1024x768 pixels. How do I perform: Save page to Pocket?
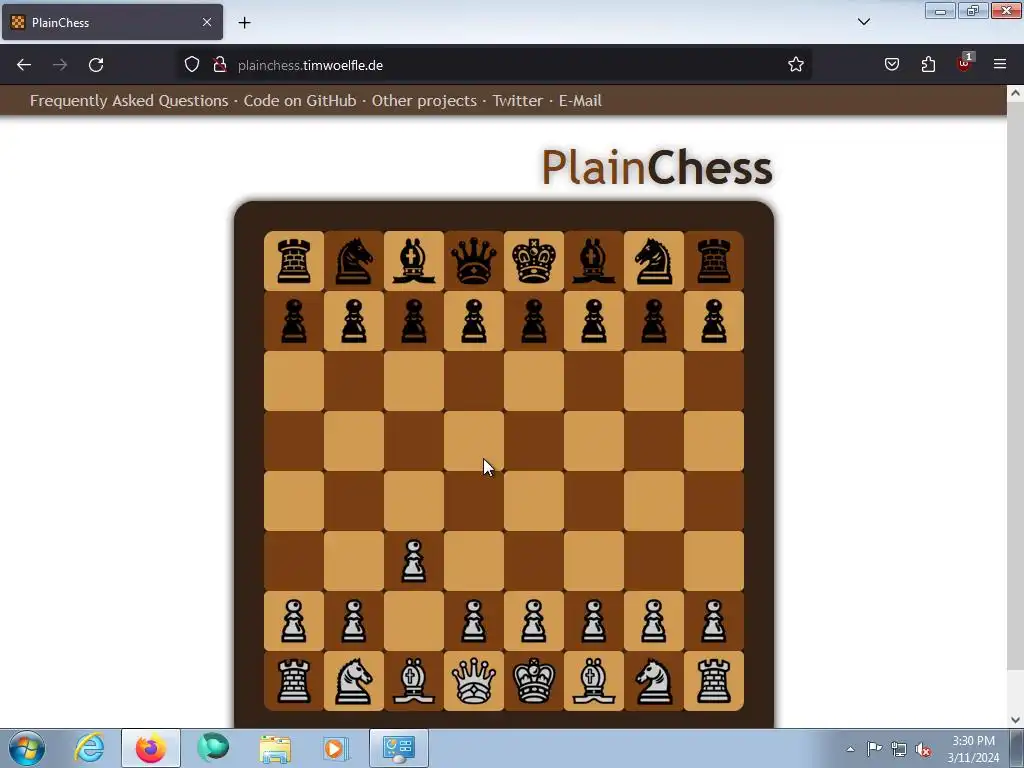click(891, 65)
